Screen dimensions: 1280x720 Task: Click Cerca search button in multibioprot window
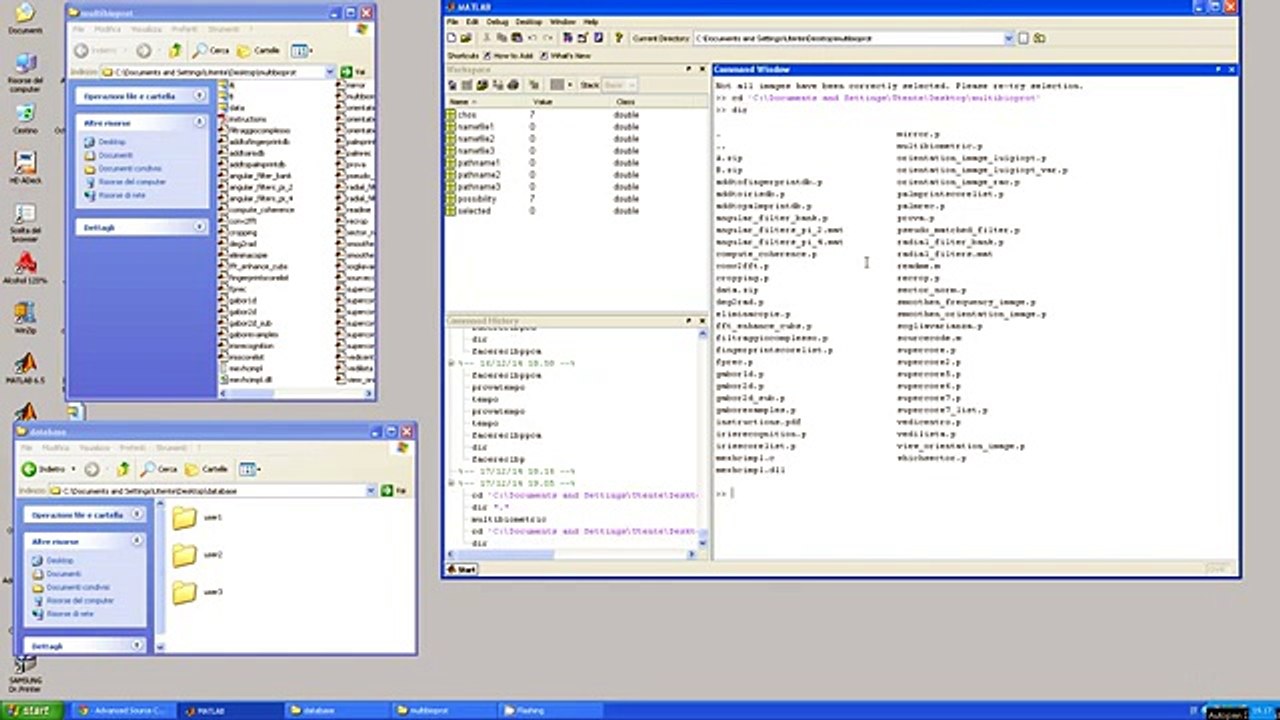pyautogui.click(x=211, y=50)
